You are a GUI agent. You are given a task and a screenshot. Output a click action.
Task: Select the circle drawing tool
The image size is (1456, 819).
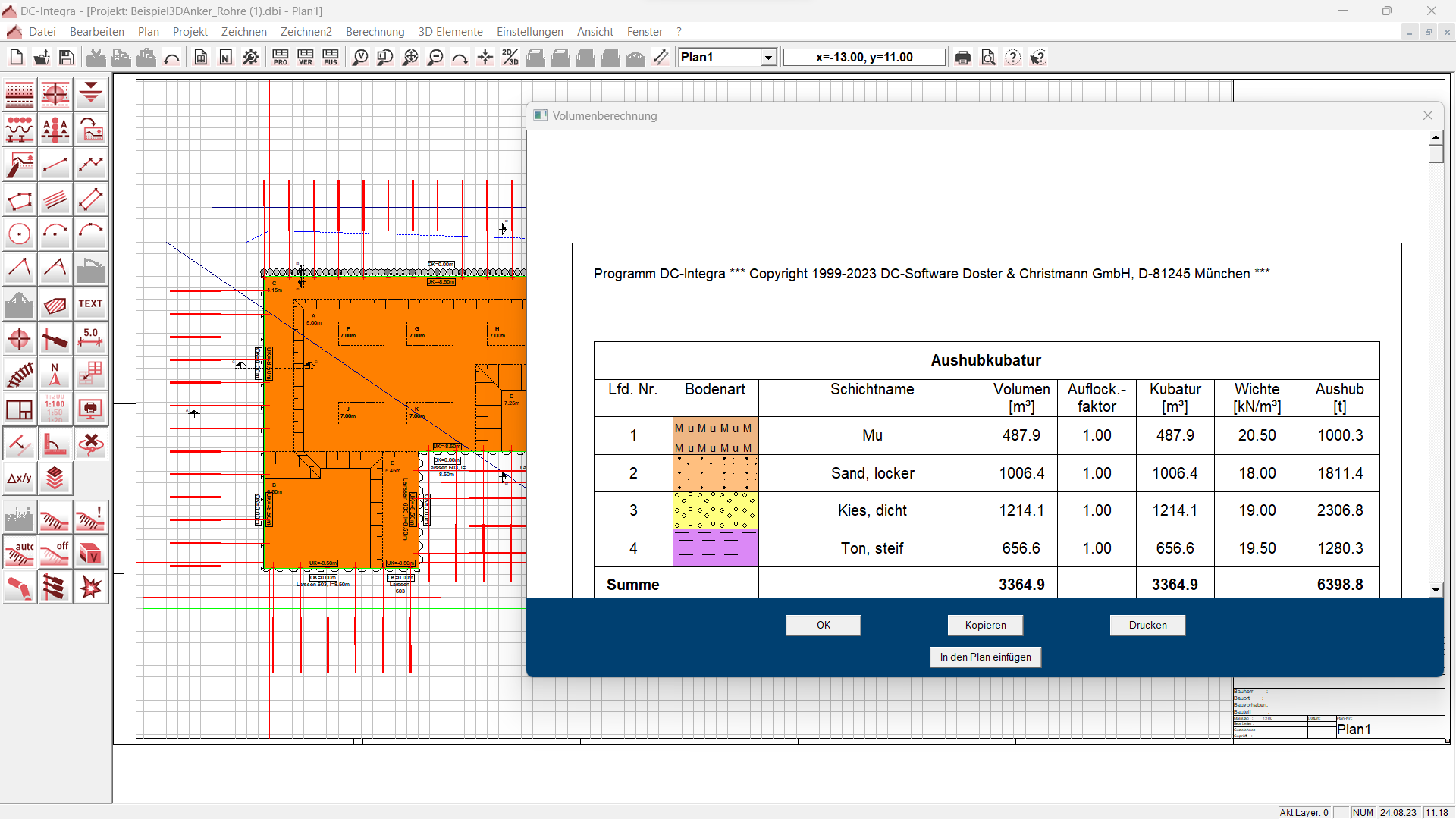[20, 234]
